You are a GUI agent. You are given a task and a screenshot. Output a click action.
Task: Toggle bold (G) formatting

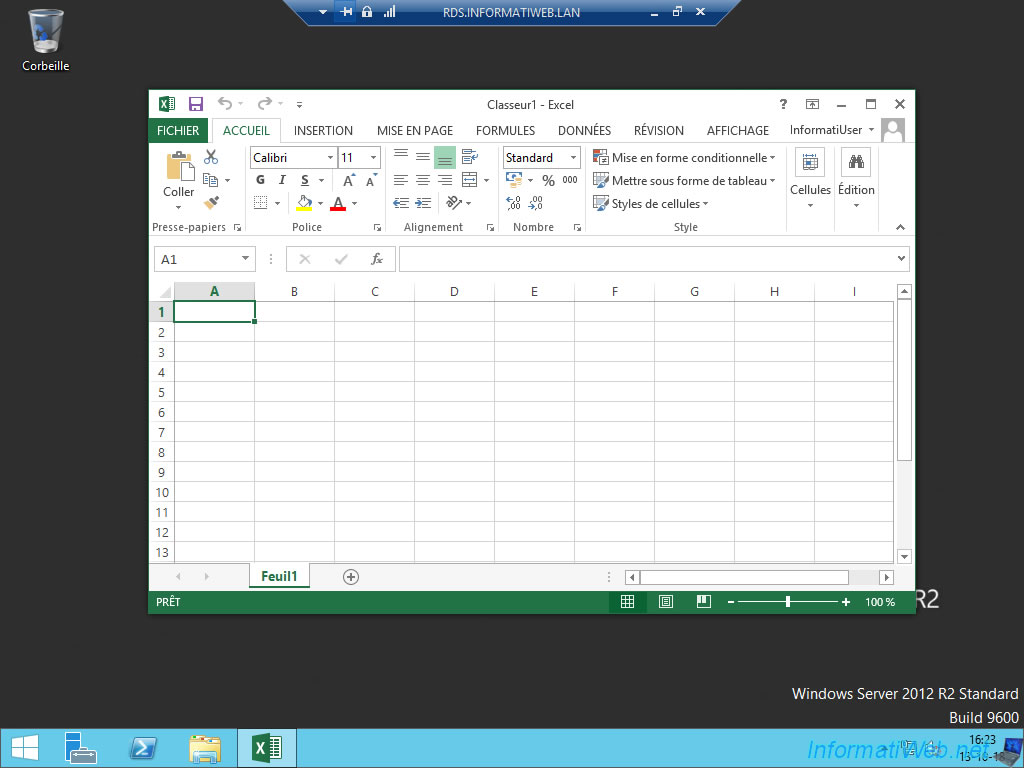click(x=261, y=180)
